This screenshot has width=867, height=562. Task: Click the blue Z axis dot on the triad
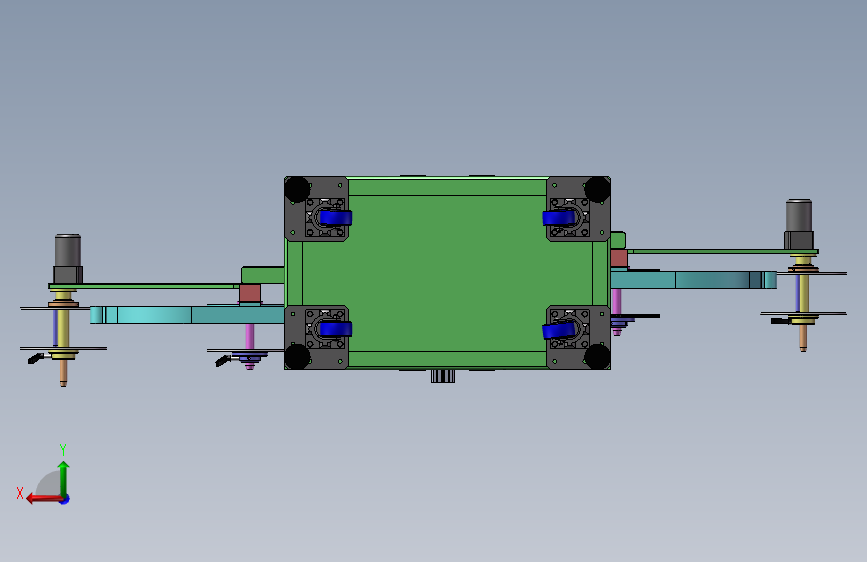coord(65,499)
